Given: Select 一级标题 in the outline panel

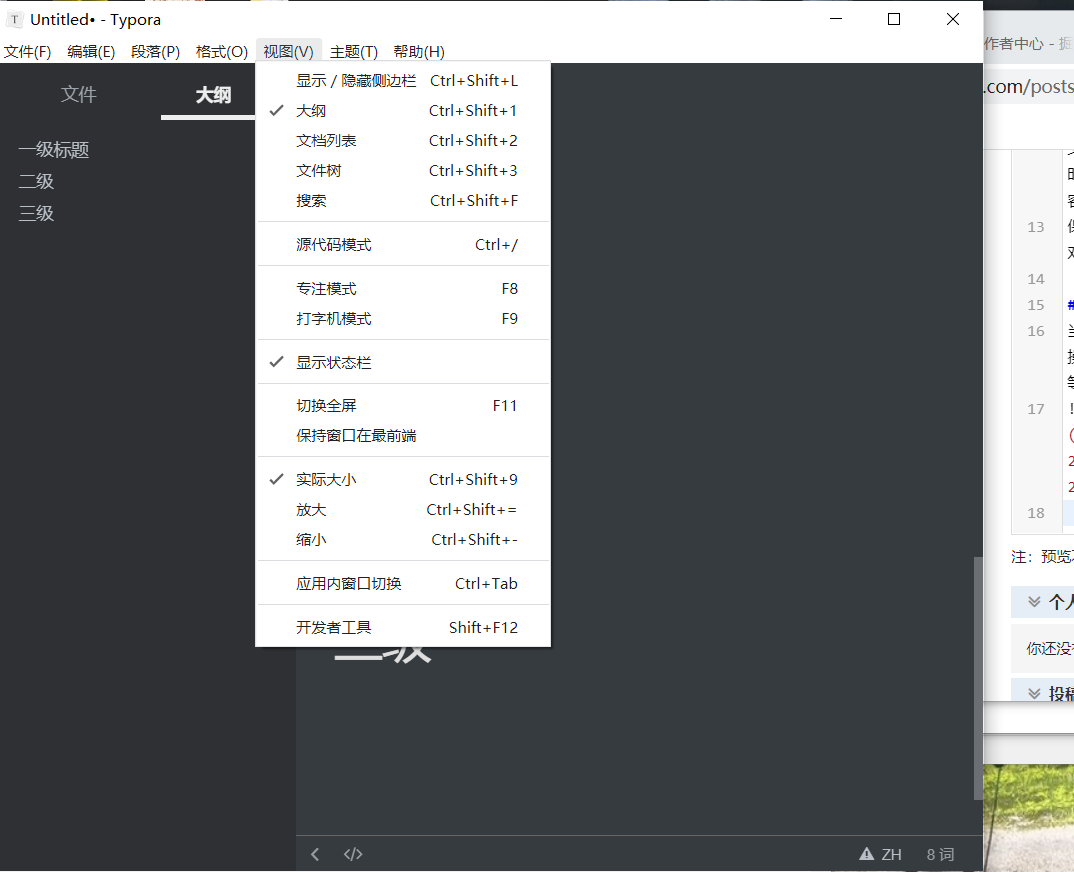Looking at the screenshot, I should [55, 149].
